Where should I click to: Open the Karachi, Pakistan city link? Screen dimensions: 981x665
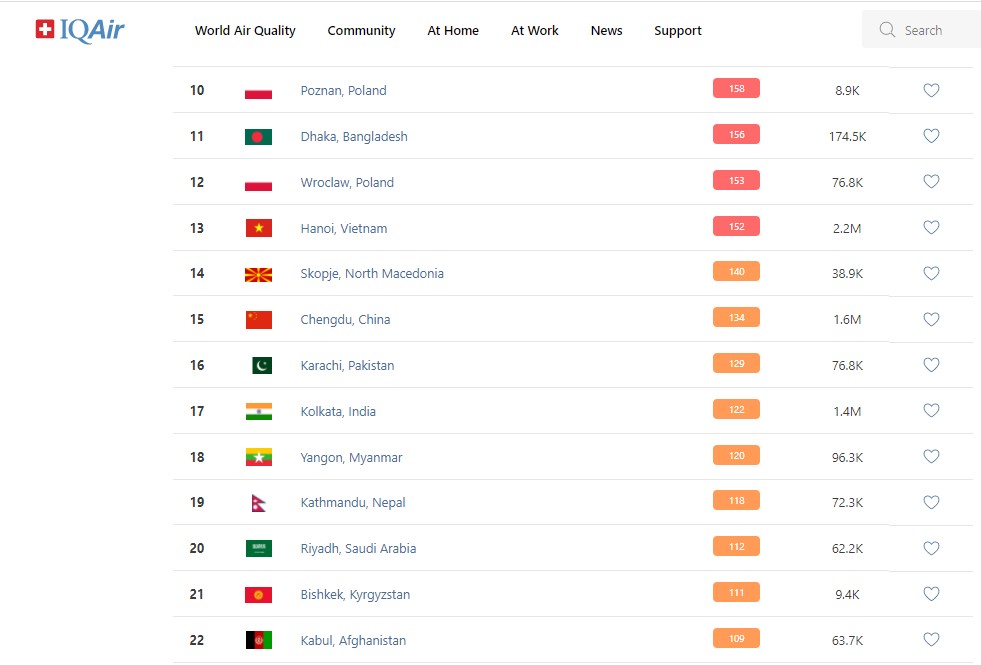(x=347, y=366)
